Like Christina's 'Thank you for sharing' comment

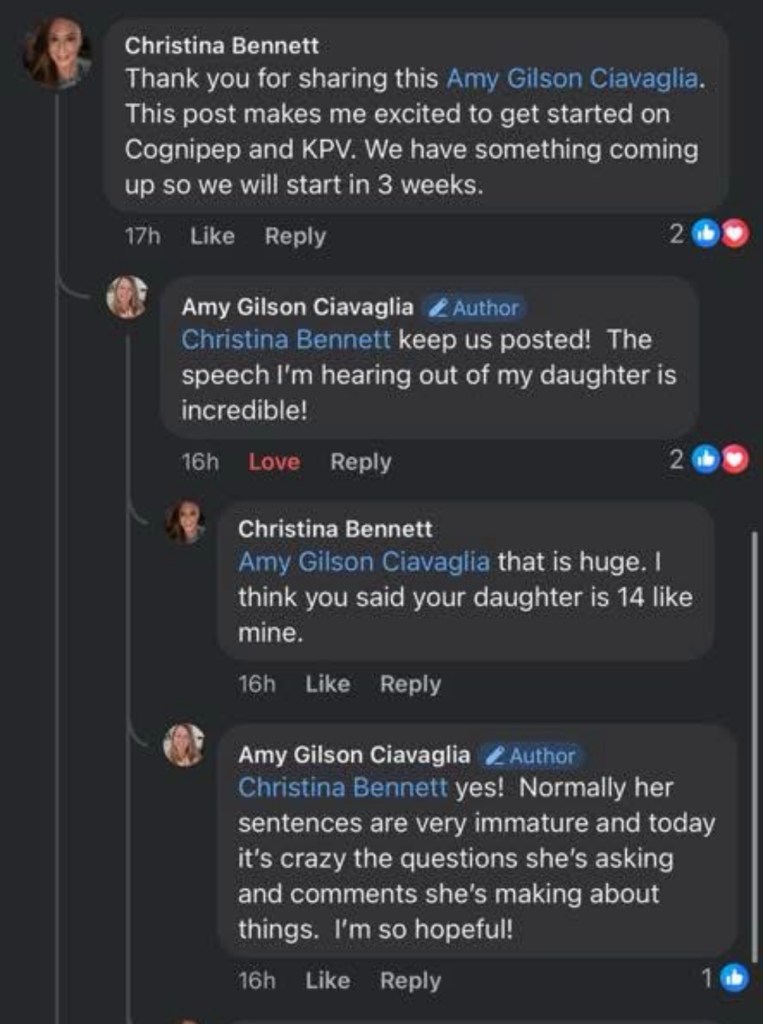(x=212, y=236)
